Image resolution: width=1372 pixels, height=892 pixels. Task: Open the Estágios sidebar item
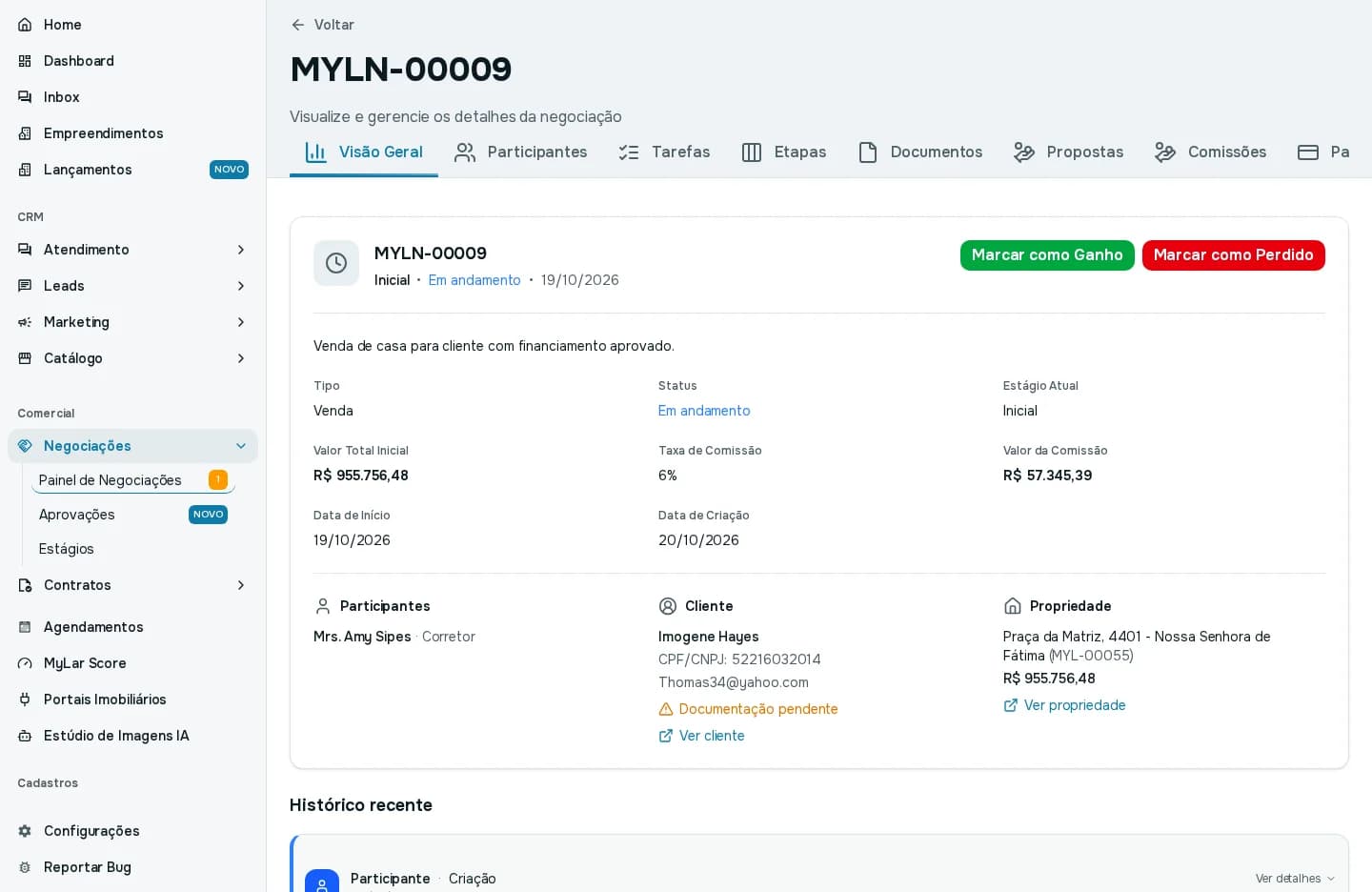(x=133, y=549)
